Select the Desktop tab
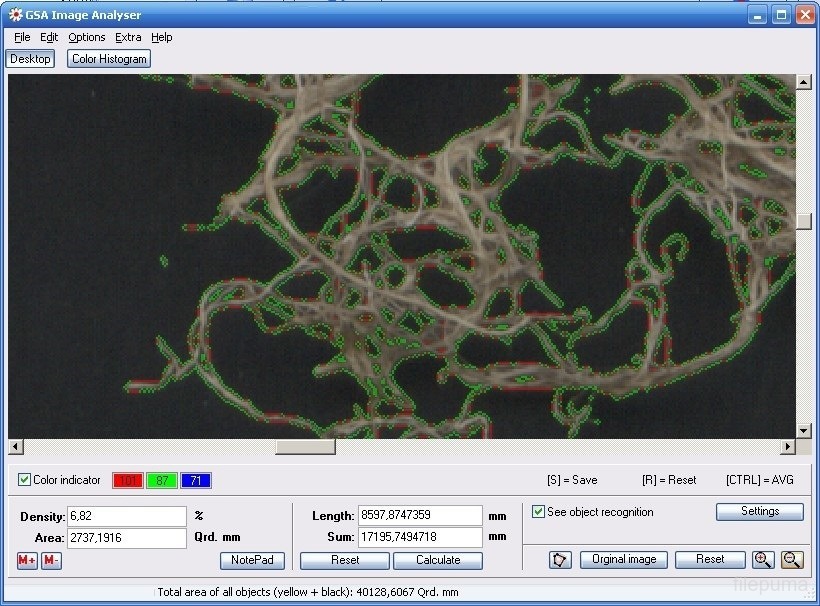This screenshot has height=606, width=820. click(30, 59)
